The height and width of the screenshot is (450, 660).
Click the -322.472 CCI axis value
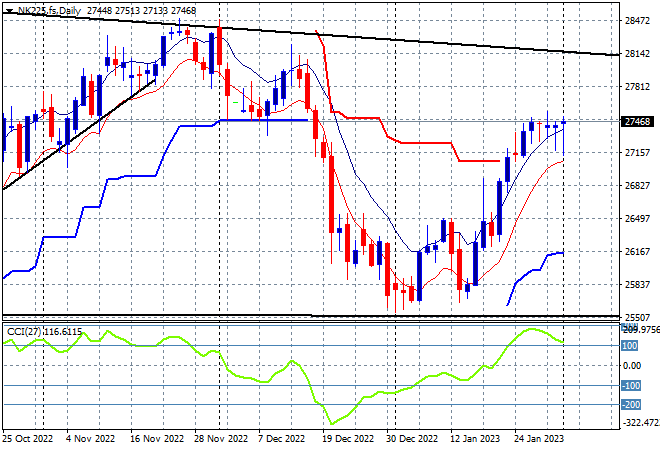click(x=641, y=422)
